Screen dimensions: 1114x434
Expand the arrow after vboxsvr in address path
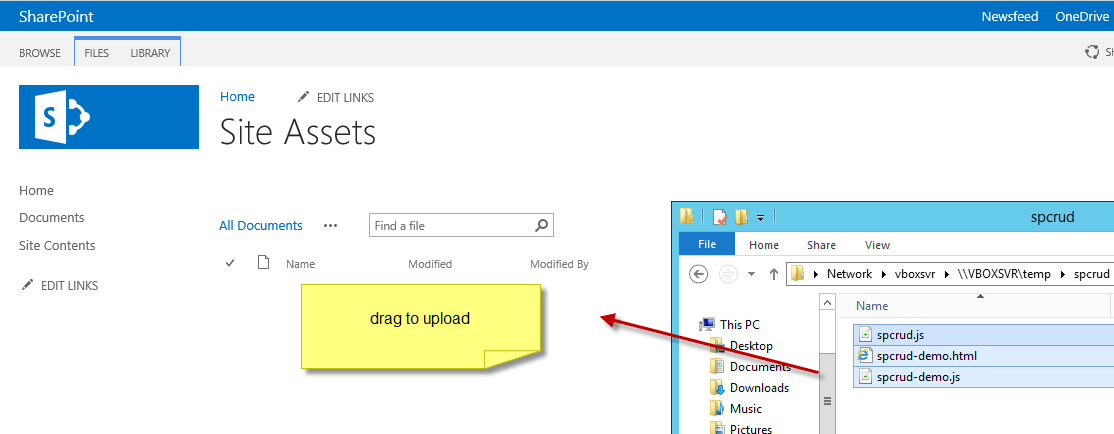tap(945, 275)
